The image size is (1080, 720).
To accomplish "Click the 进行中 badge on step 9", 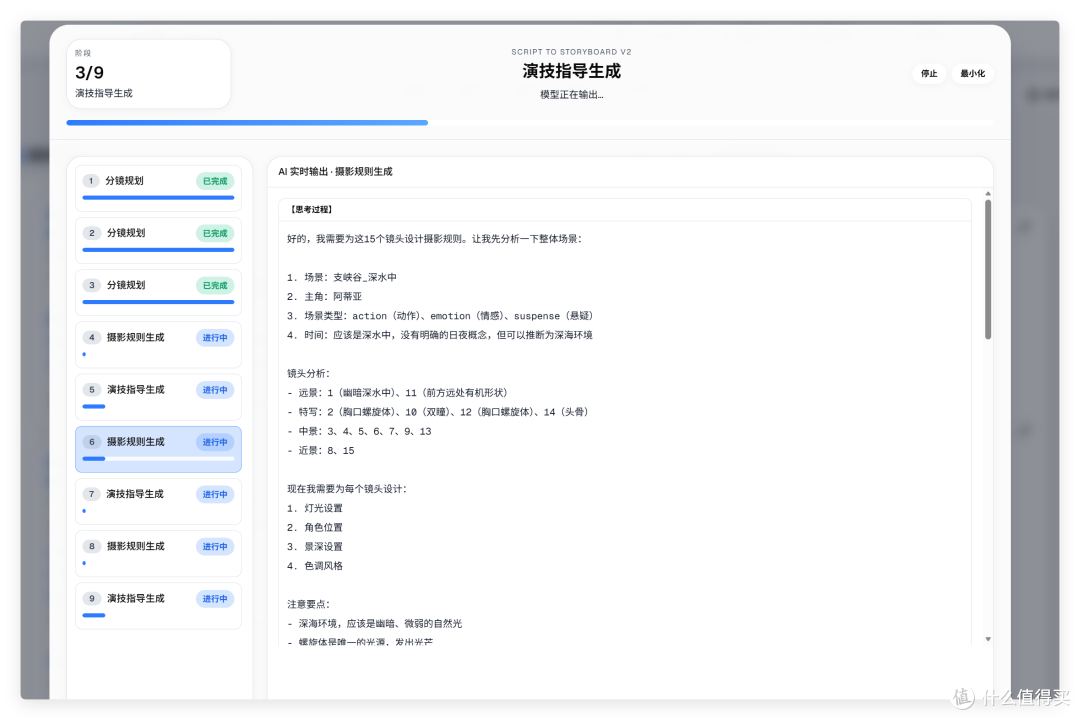I will (215, 599).
